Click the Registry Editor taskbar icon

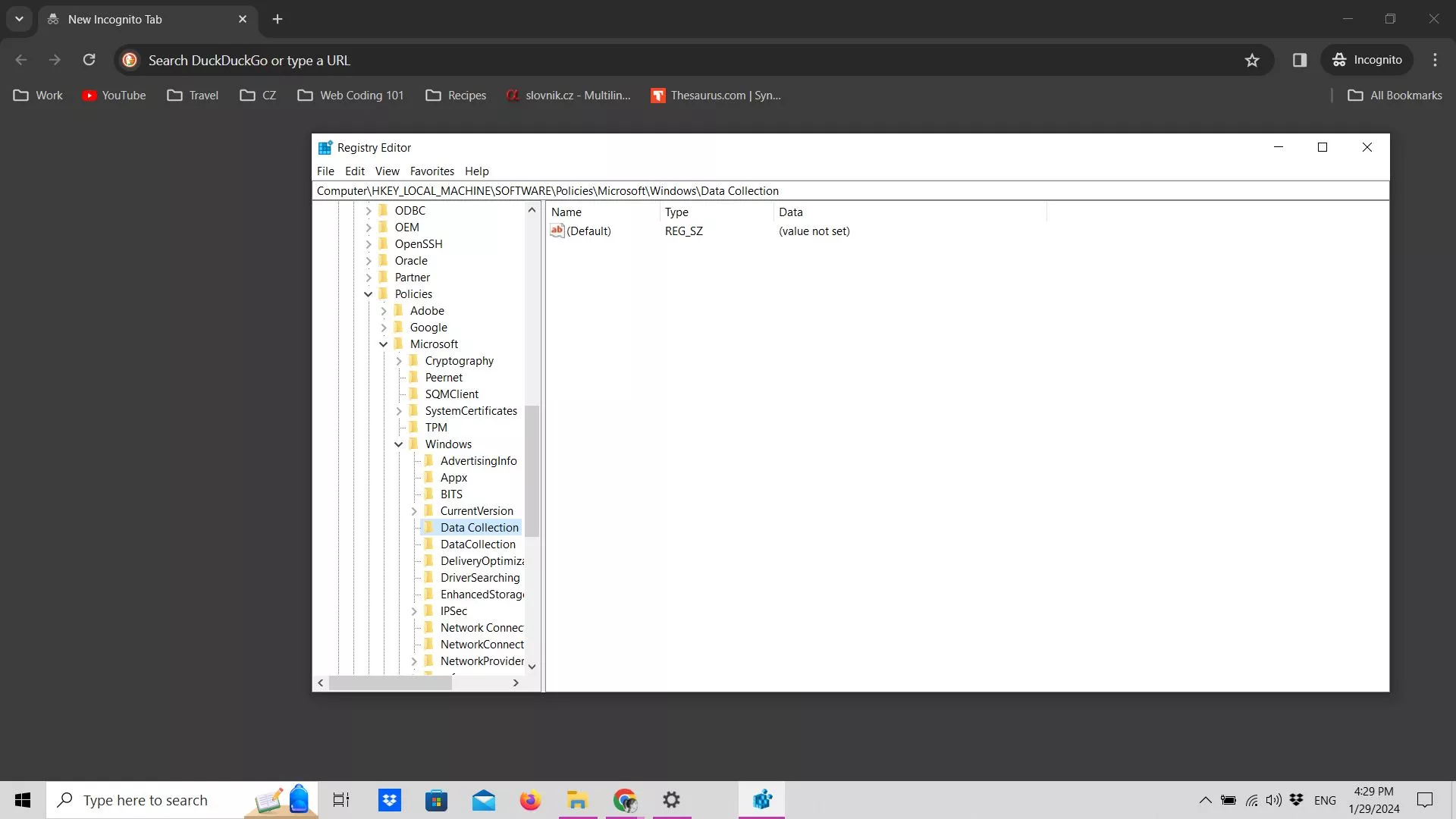click(x=762, y=800)
